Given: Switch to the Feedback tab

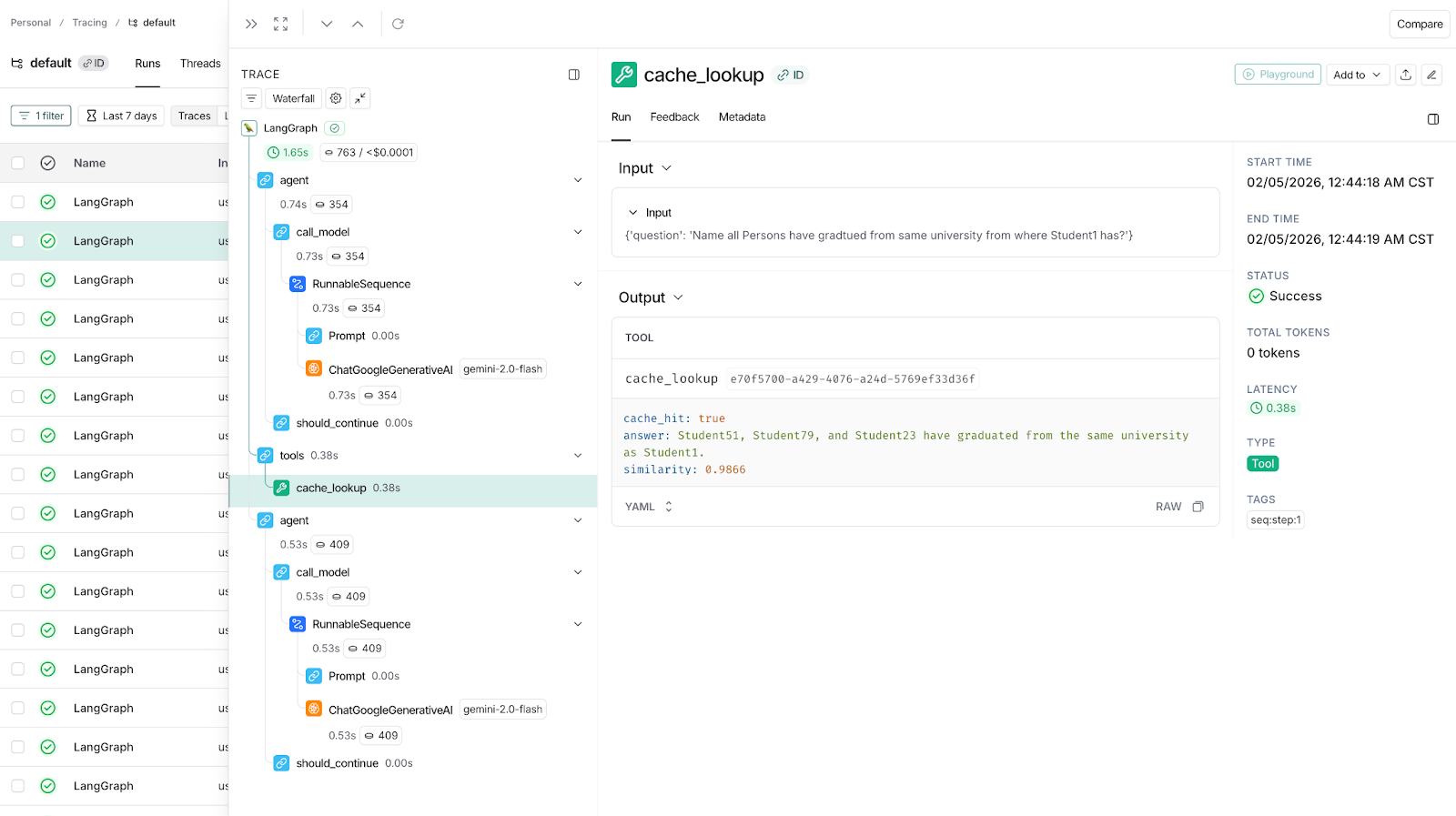Looking at the screenshot, I should coord(674,117).
